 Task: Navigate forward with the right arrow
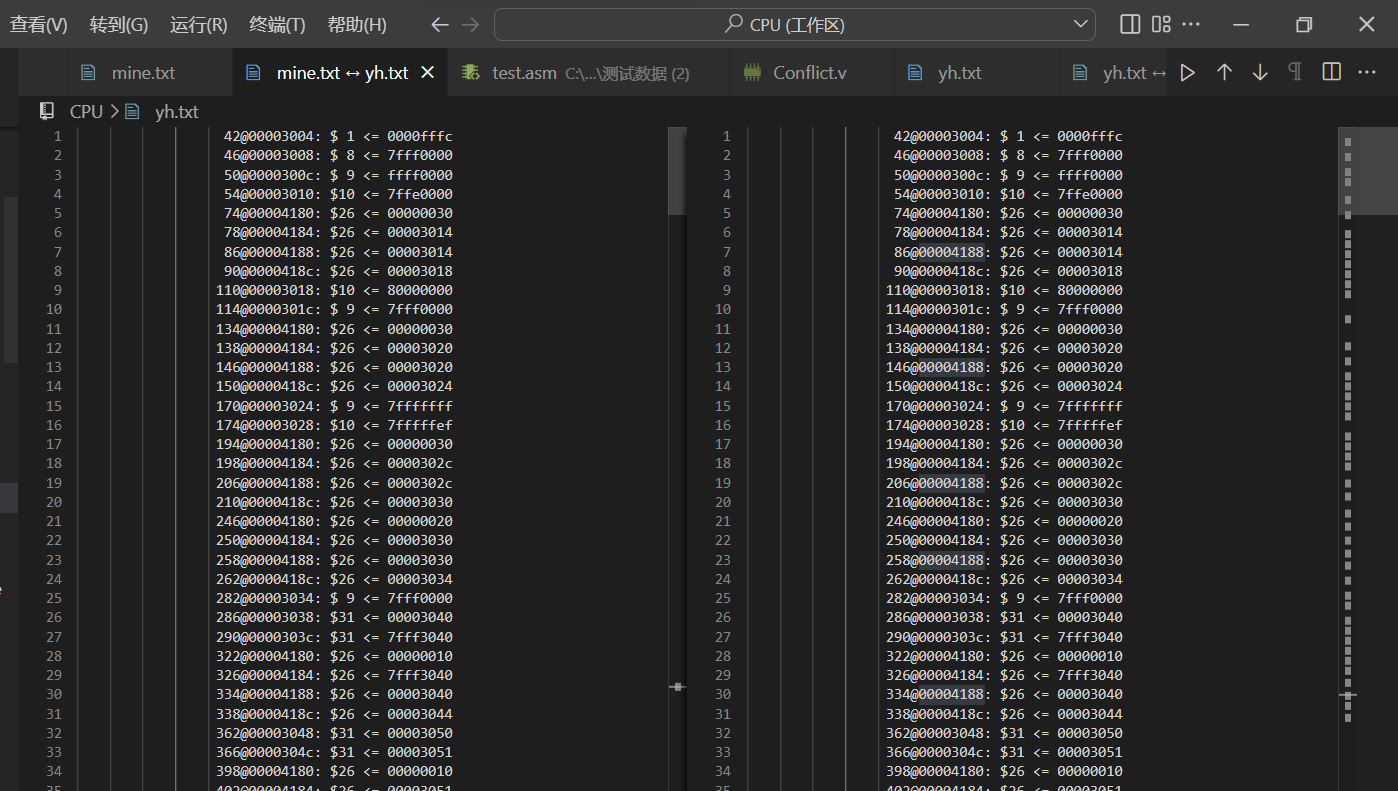(x=471, y=25)
